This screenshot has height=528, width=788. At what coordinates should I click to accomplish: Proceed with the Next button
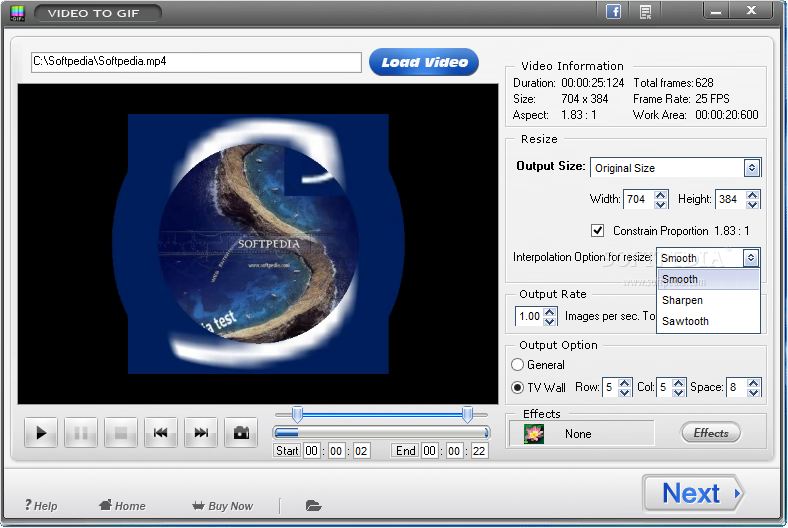pyautogui.click(x=693, y=493)
